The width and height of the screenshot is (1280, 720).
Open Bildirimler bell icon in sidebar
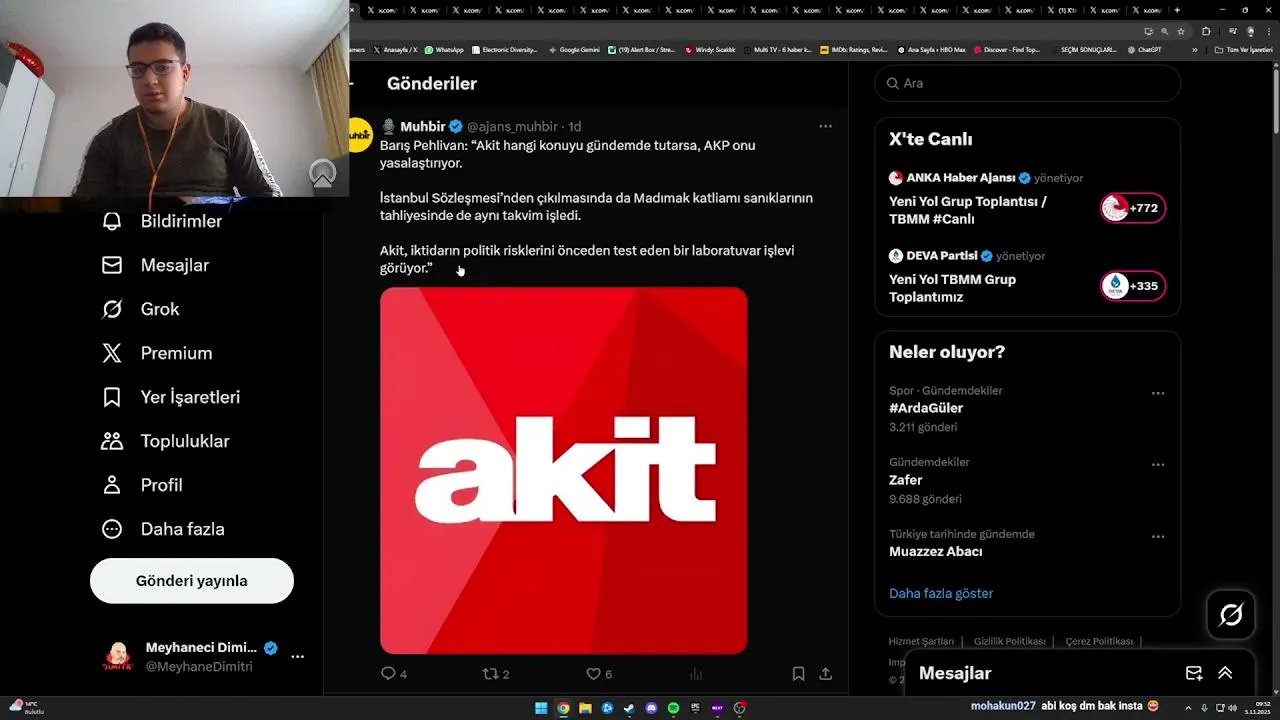112,221
